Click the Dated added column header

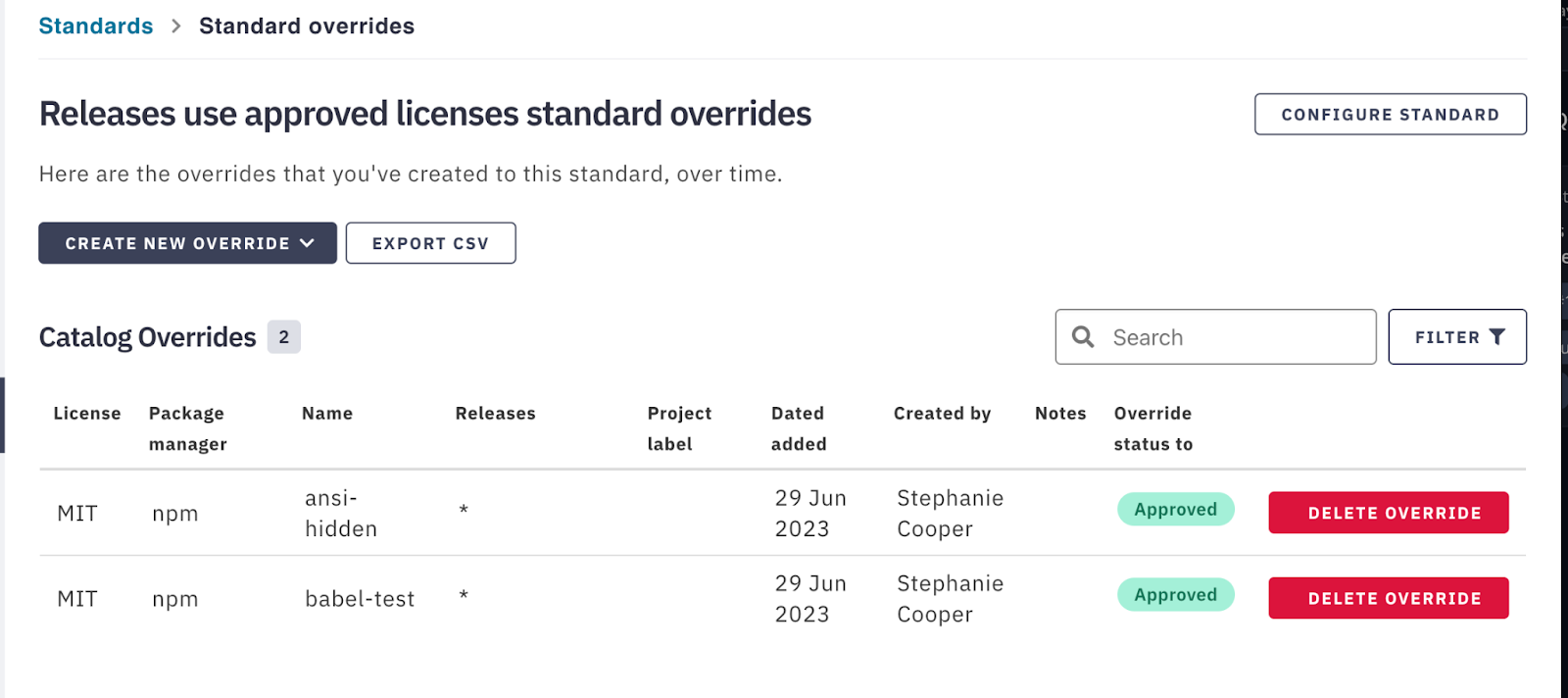pyautogui.click(x=799, y=428)
